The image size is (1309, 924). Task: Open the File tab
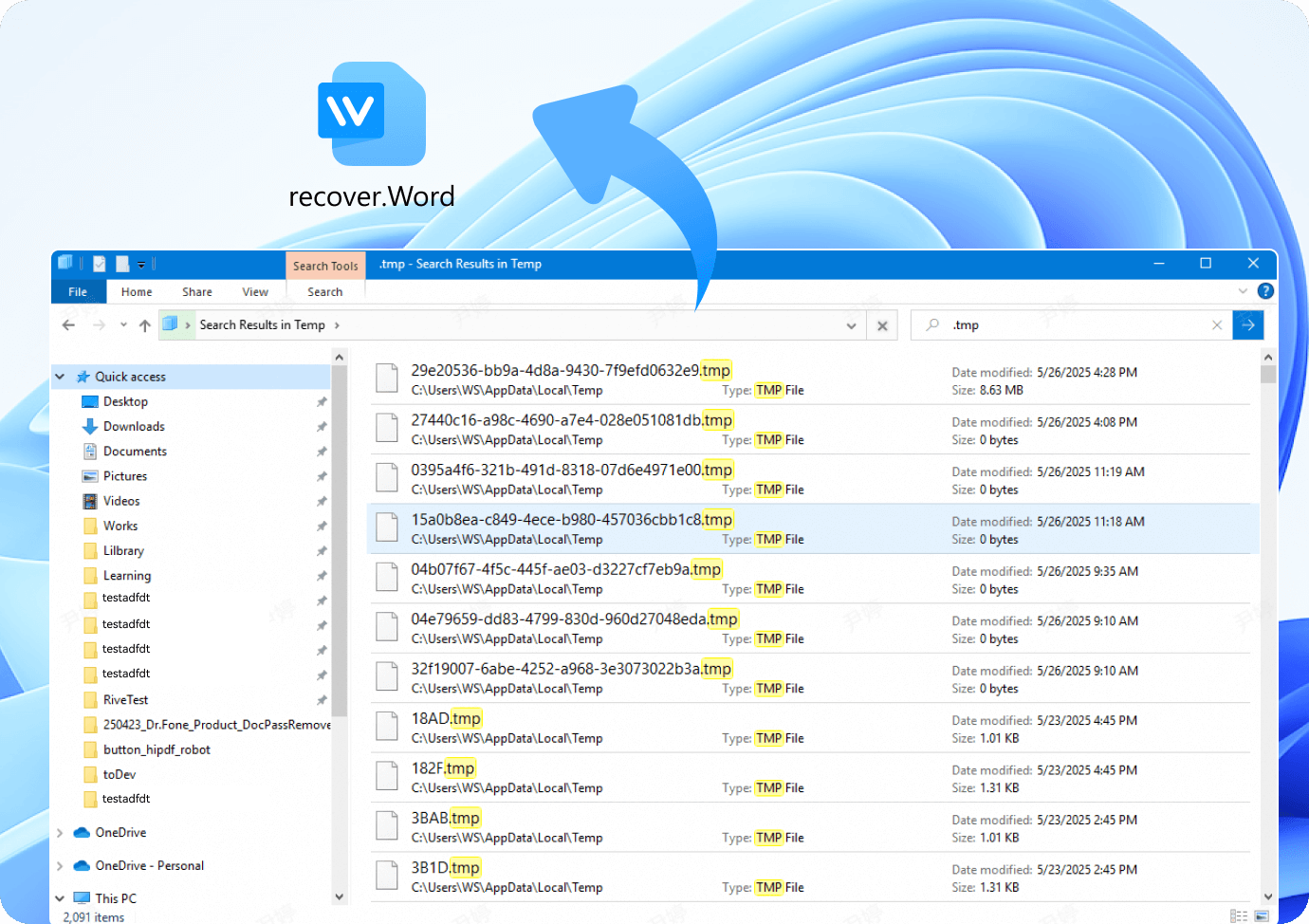click(x=78, y=292)
